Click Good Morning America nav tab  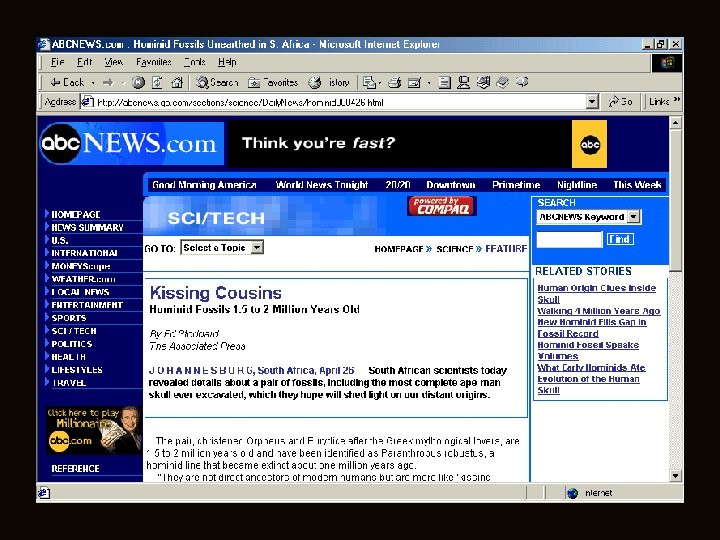coord(204,185)
